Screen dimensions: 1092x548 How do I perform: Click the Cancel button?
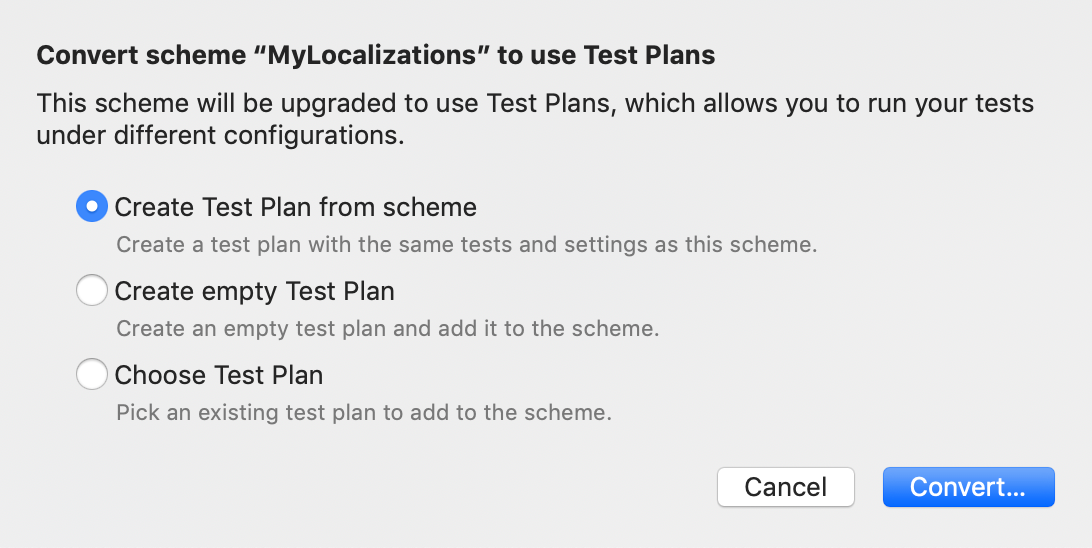click(x=786, y=487)
